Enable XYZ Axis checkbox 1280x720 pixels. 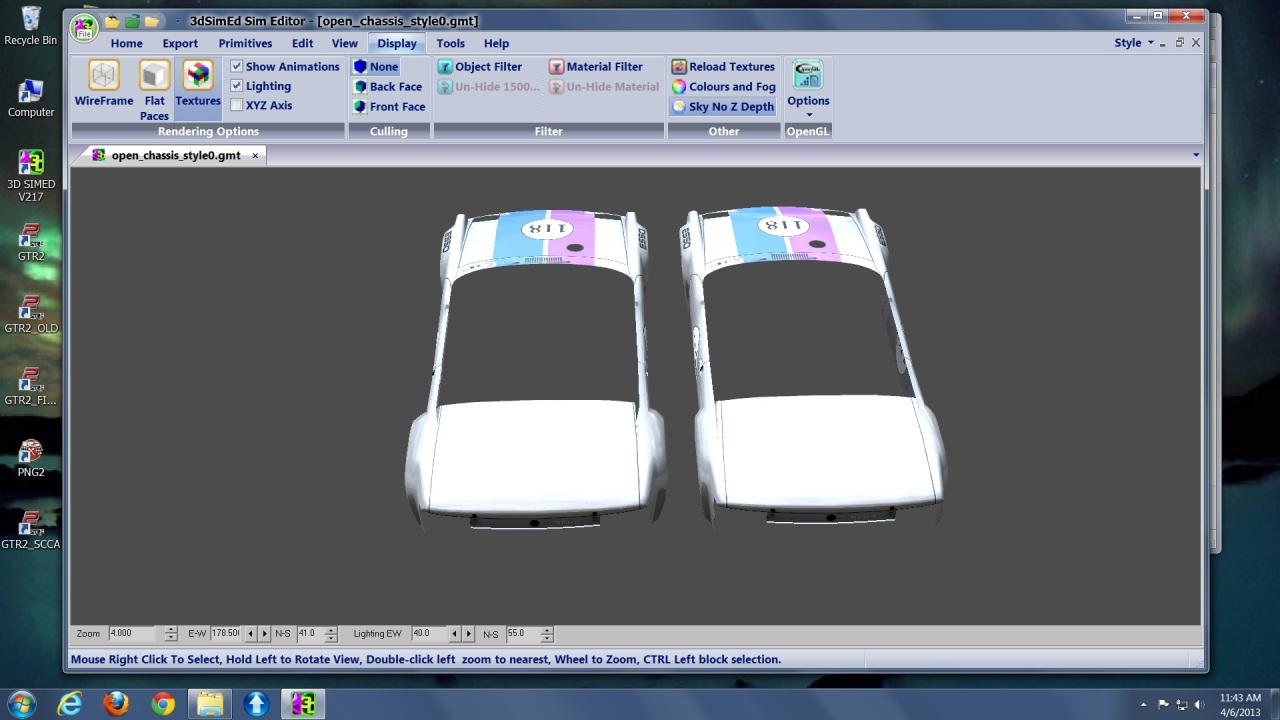tap(236, 105)
